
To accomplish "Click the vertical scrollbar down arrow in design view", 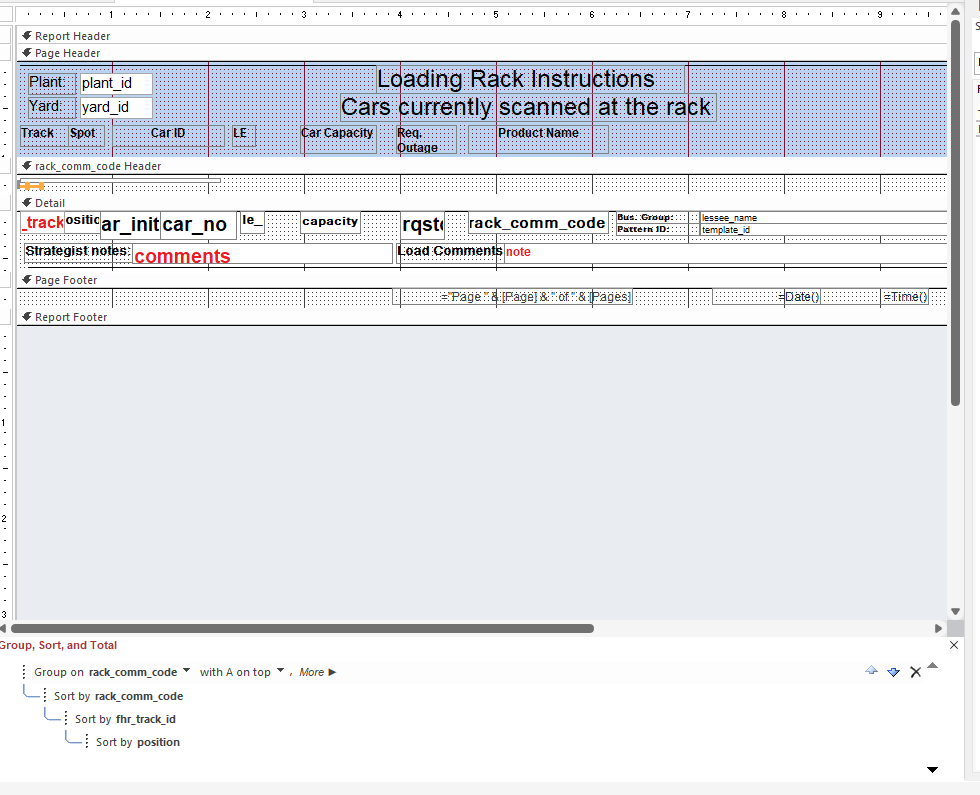I will (x=955, y=612).
